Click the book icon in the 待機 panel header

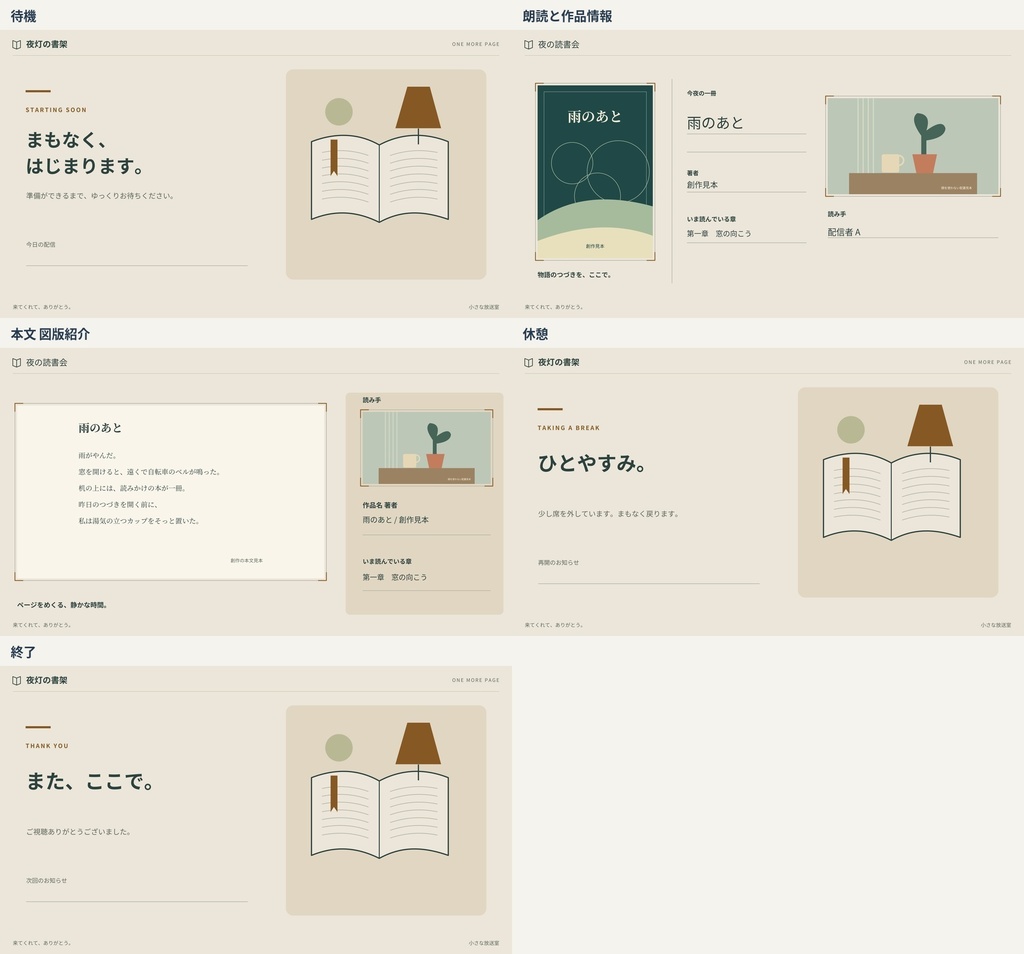click(x=16, y=44)
